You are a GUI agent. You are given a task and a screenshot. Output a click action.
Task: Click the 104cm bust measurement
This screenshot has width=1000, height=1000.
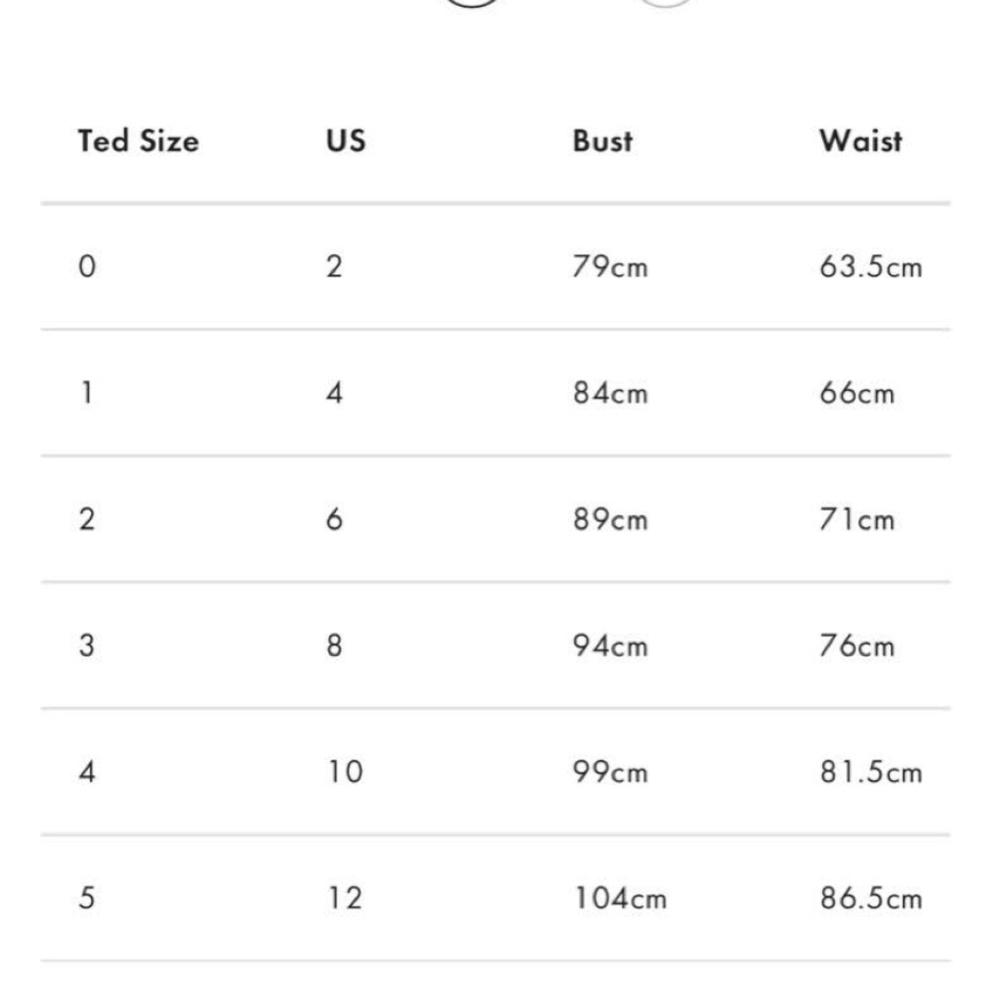[x=620, y=898]
